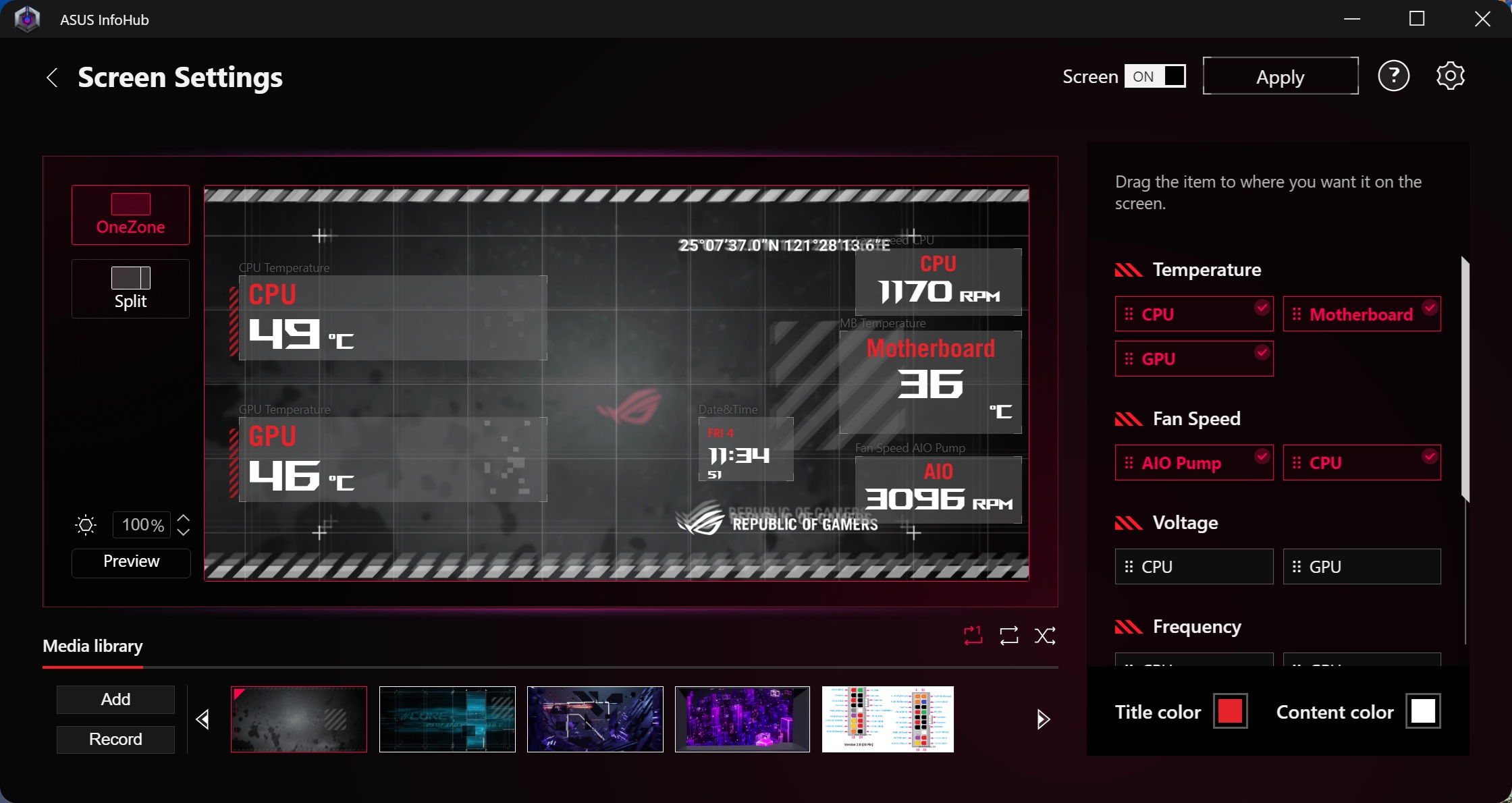Open the help question mark icon

(1393, 76)
